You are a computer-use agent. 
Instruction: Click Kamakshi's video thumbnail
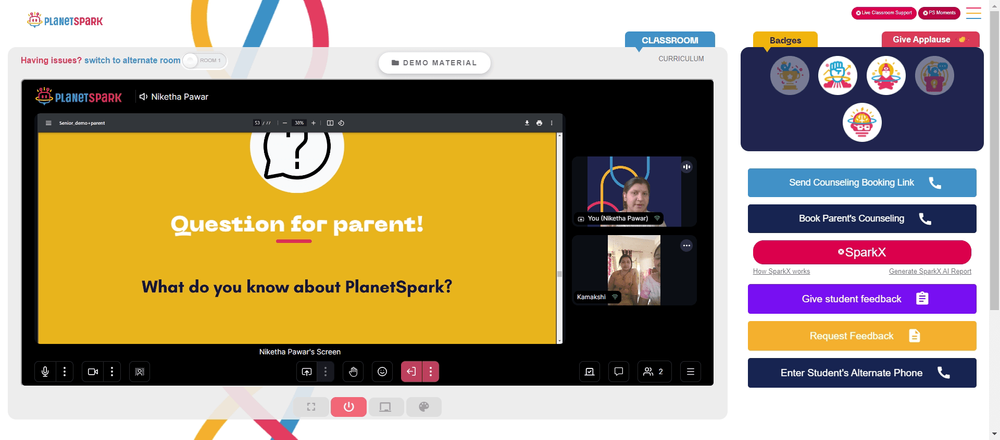click(634, 270)
